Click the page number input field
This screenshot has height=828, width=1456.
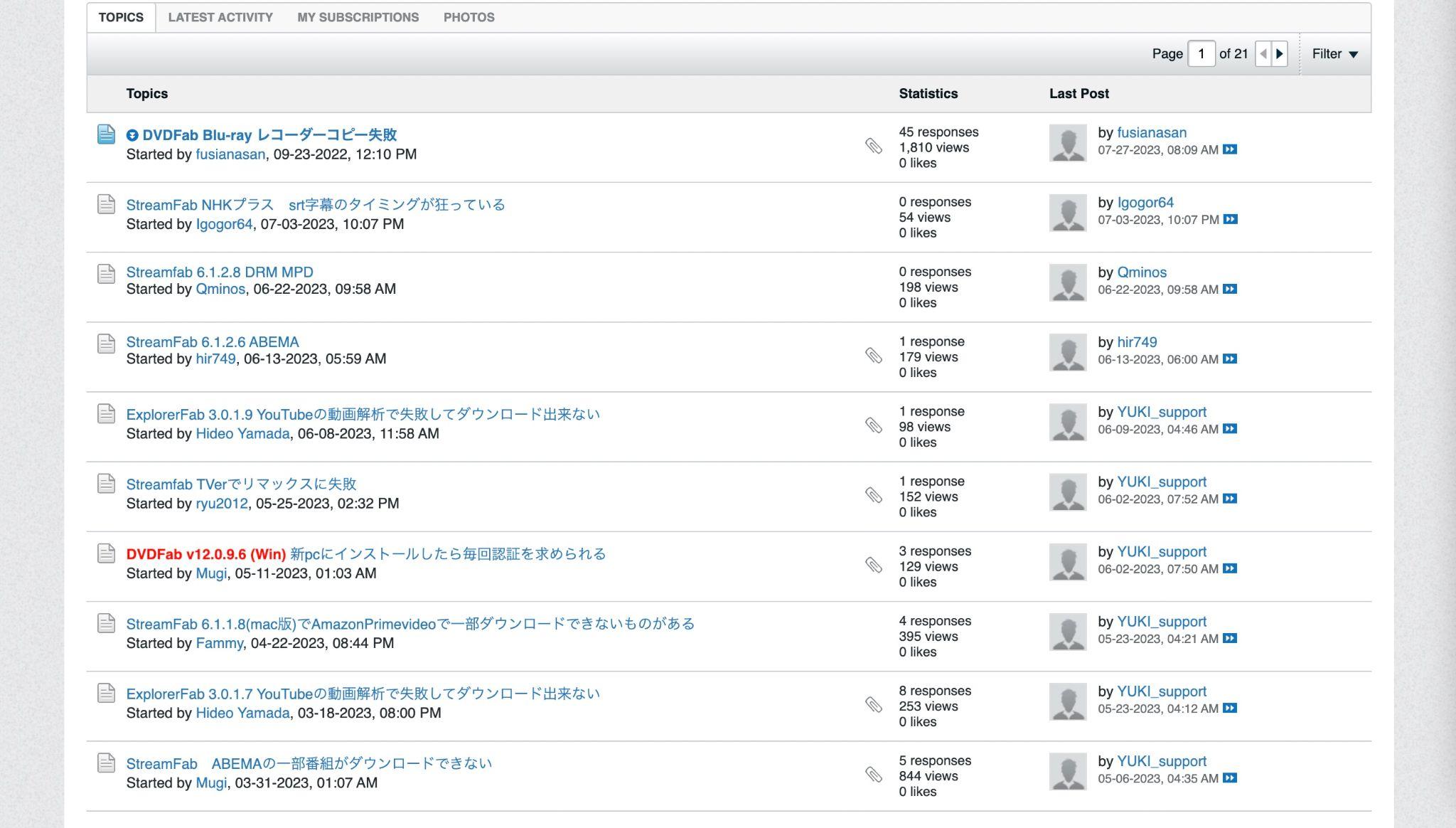(1201, 54)
